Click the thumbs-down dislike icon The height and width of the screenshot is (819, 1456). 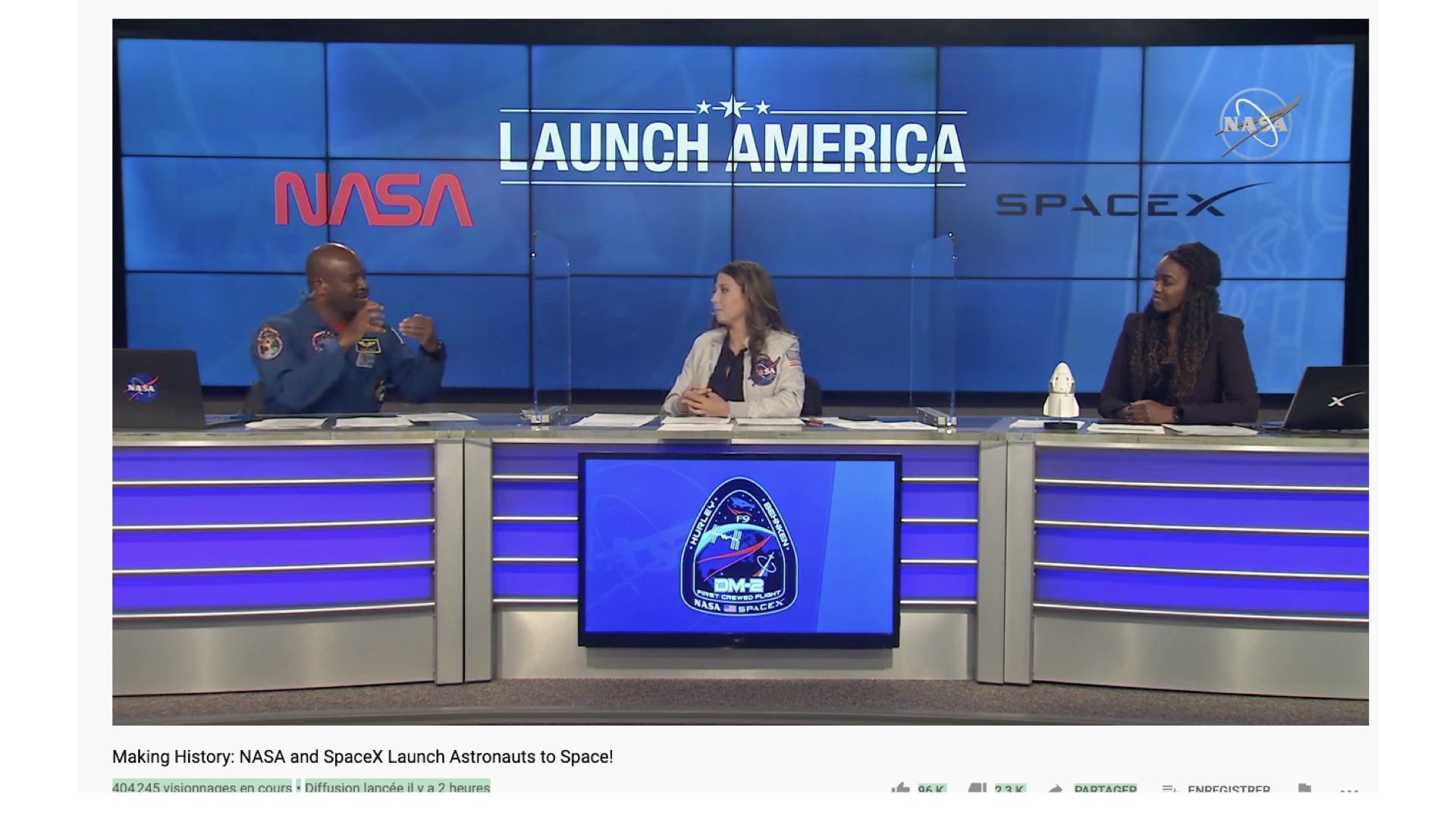[977, 788]
